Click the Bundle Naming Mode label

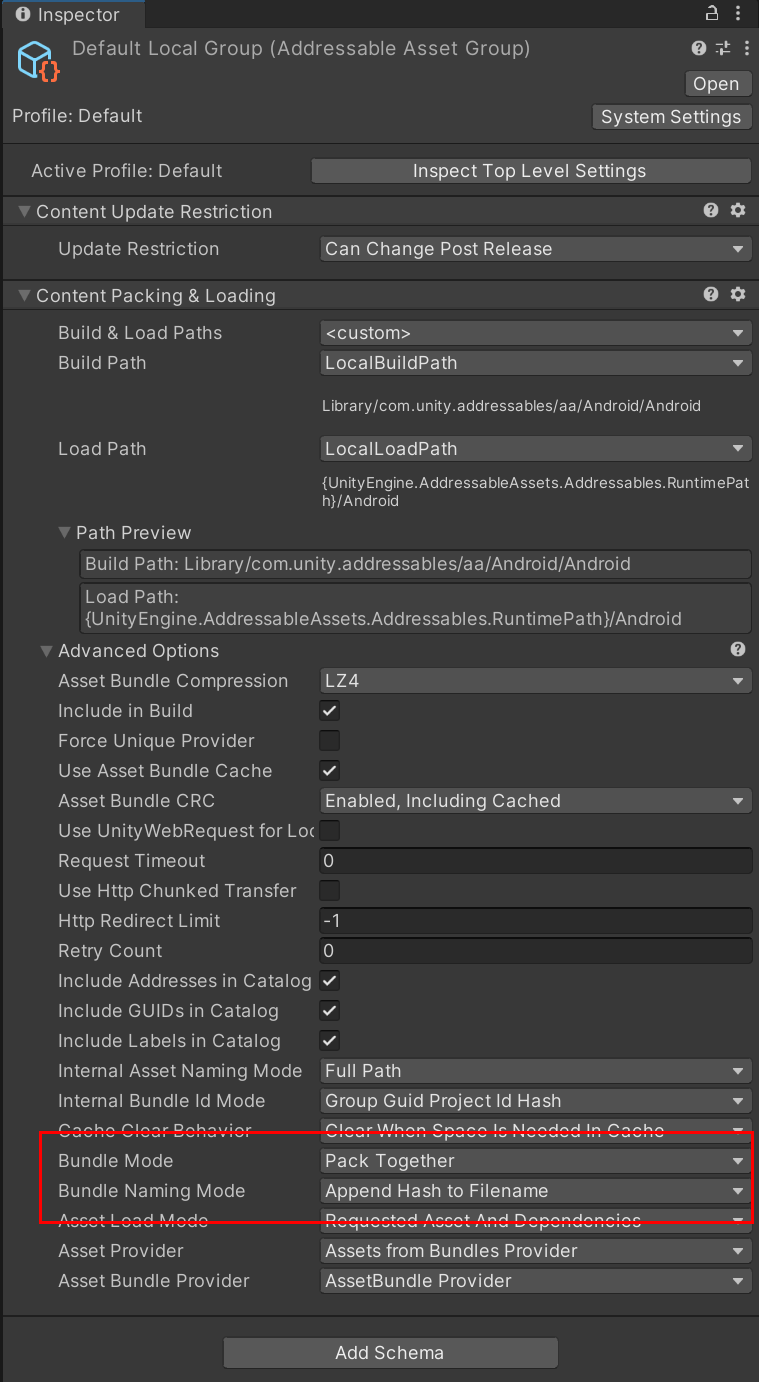151,1191
